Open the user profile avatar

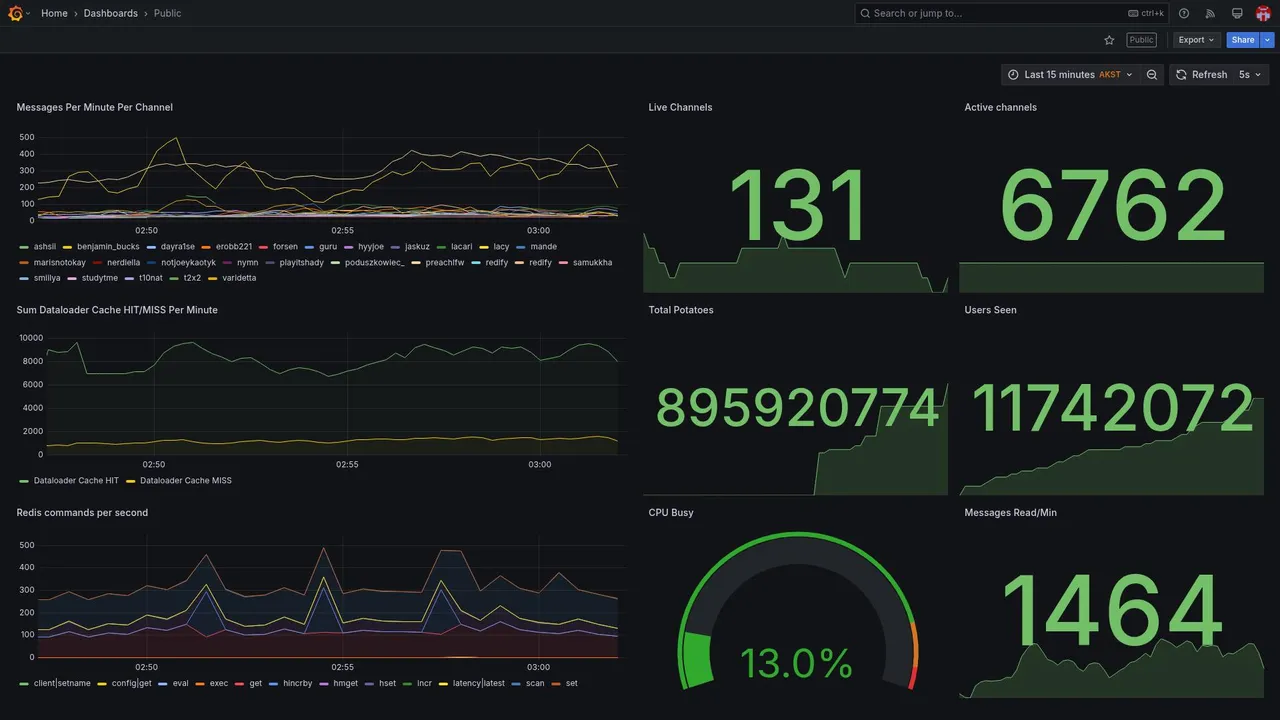coord(1263,13)
